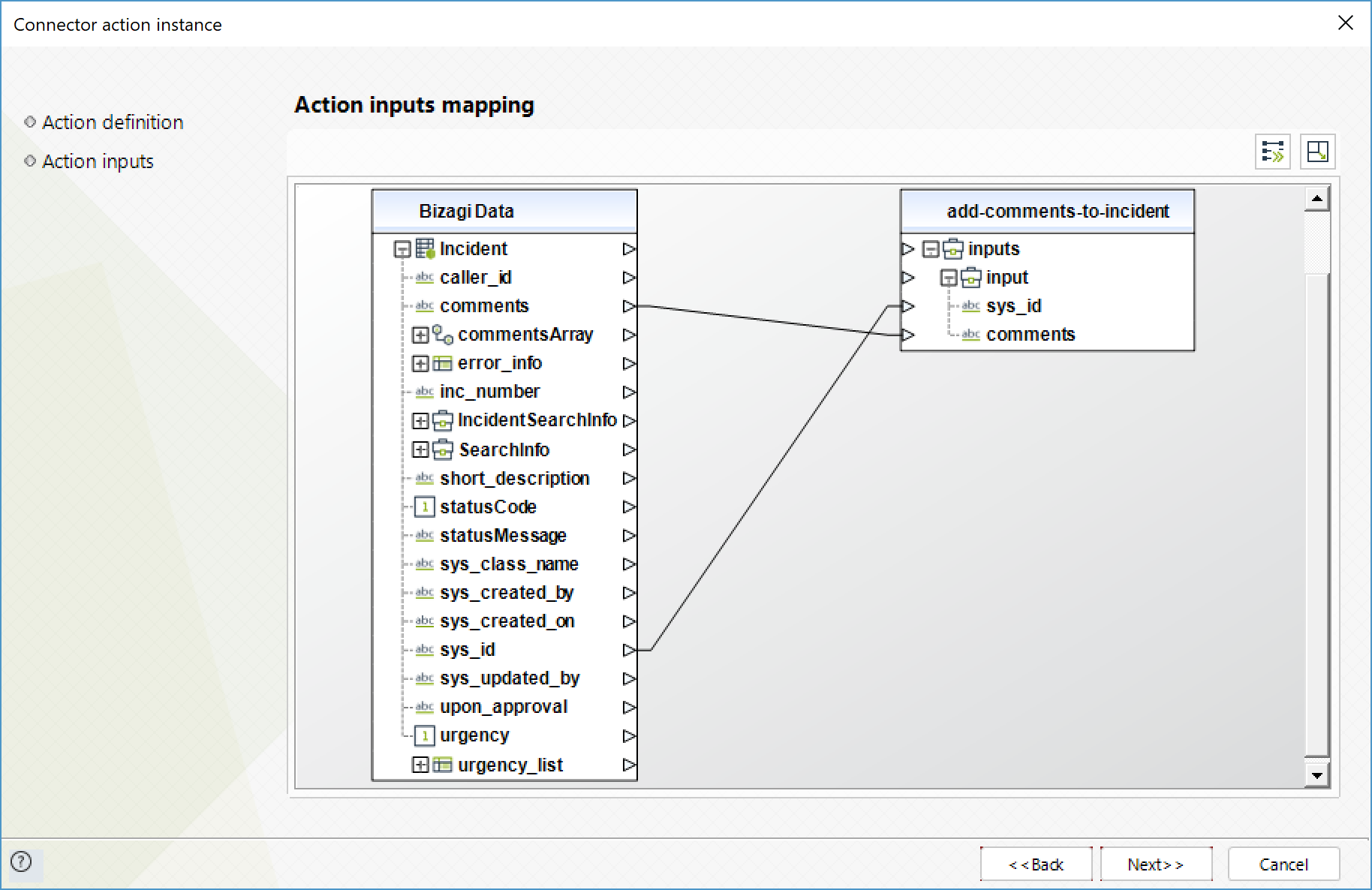Image resolution: width=1372 pixels, height=890 pixels.
Task: Click the input briefcase icon
Action: 971,278
